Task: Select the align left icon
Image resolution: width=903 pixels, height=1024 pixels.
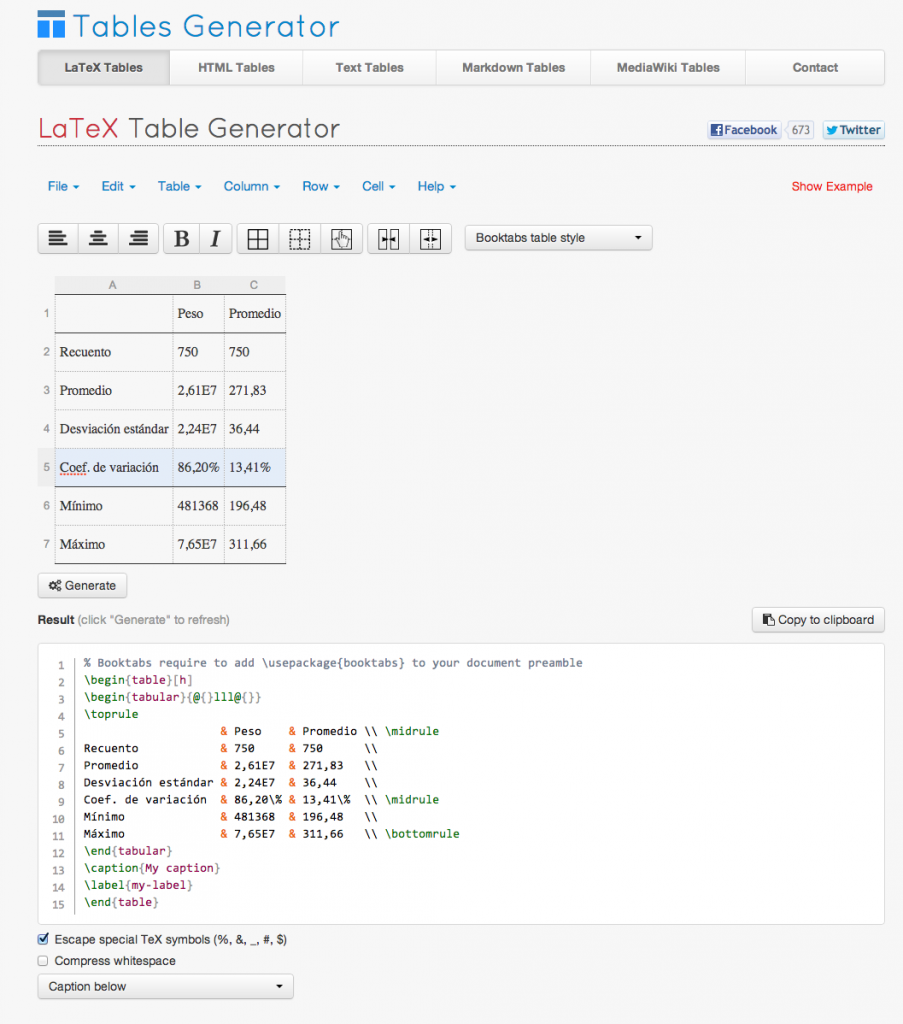Action: (57, 238)
